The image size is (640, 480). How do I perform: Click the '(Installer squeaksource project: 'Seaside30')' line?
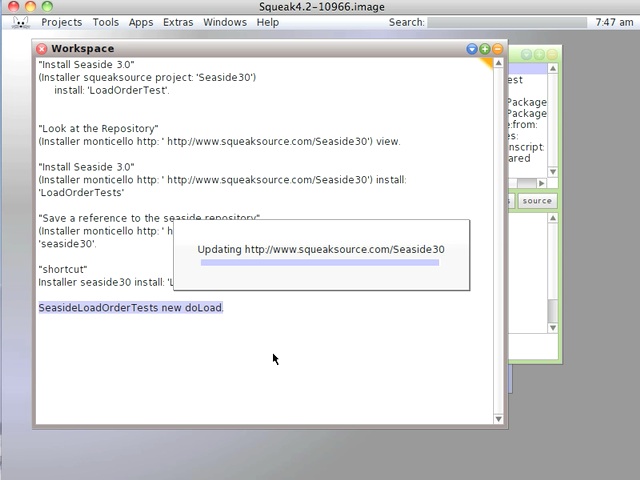147,78
